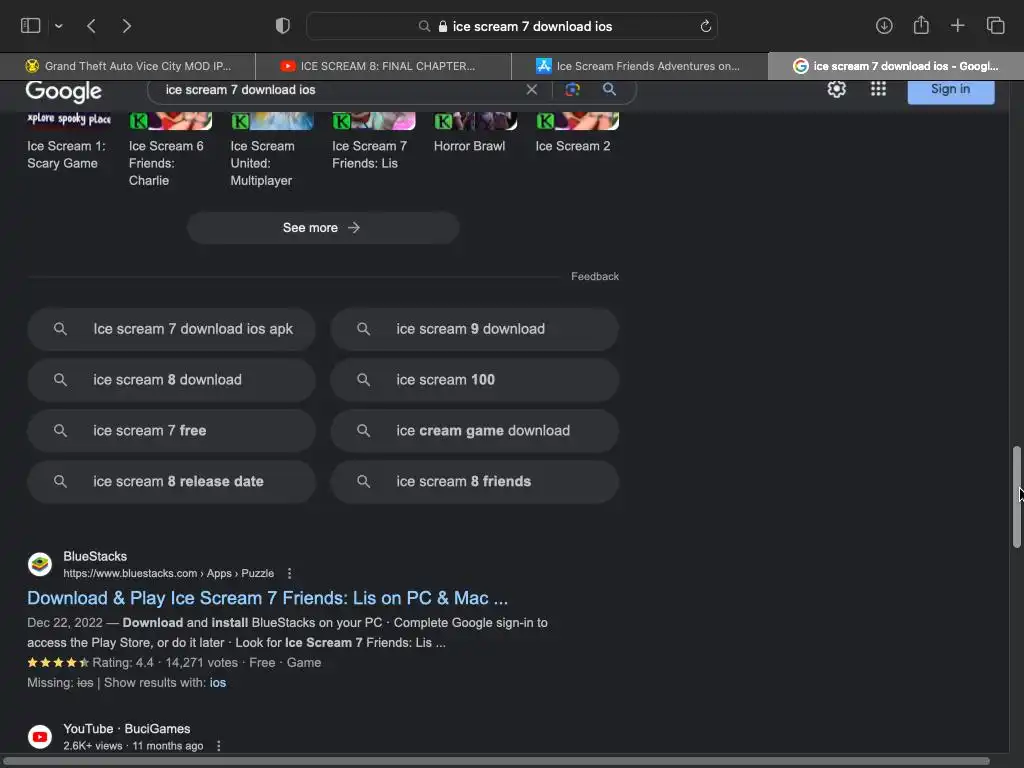The width and height of the screenshot is (1024, 768).
Task: Open BlueStacks result more options dots
Action: (289, 573)
